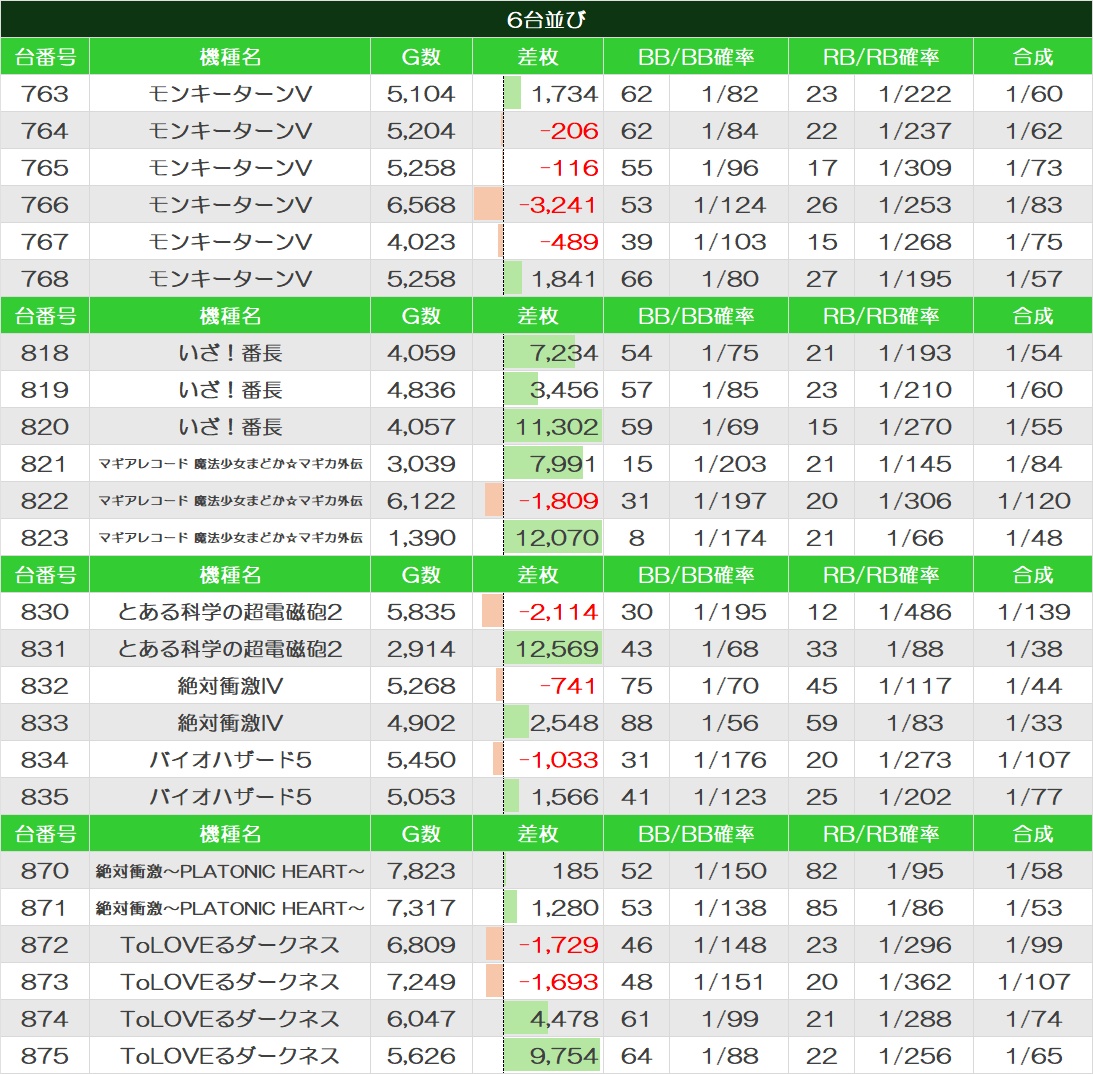Click the first 合成 column header

click(1033, 56)
